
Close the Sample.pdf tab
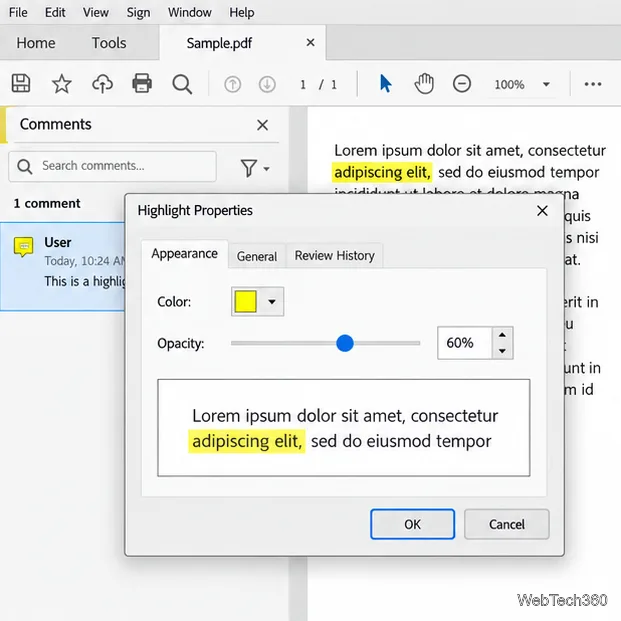click(310, 42)
